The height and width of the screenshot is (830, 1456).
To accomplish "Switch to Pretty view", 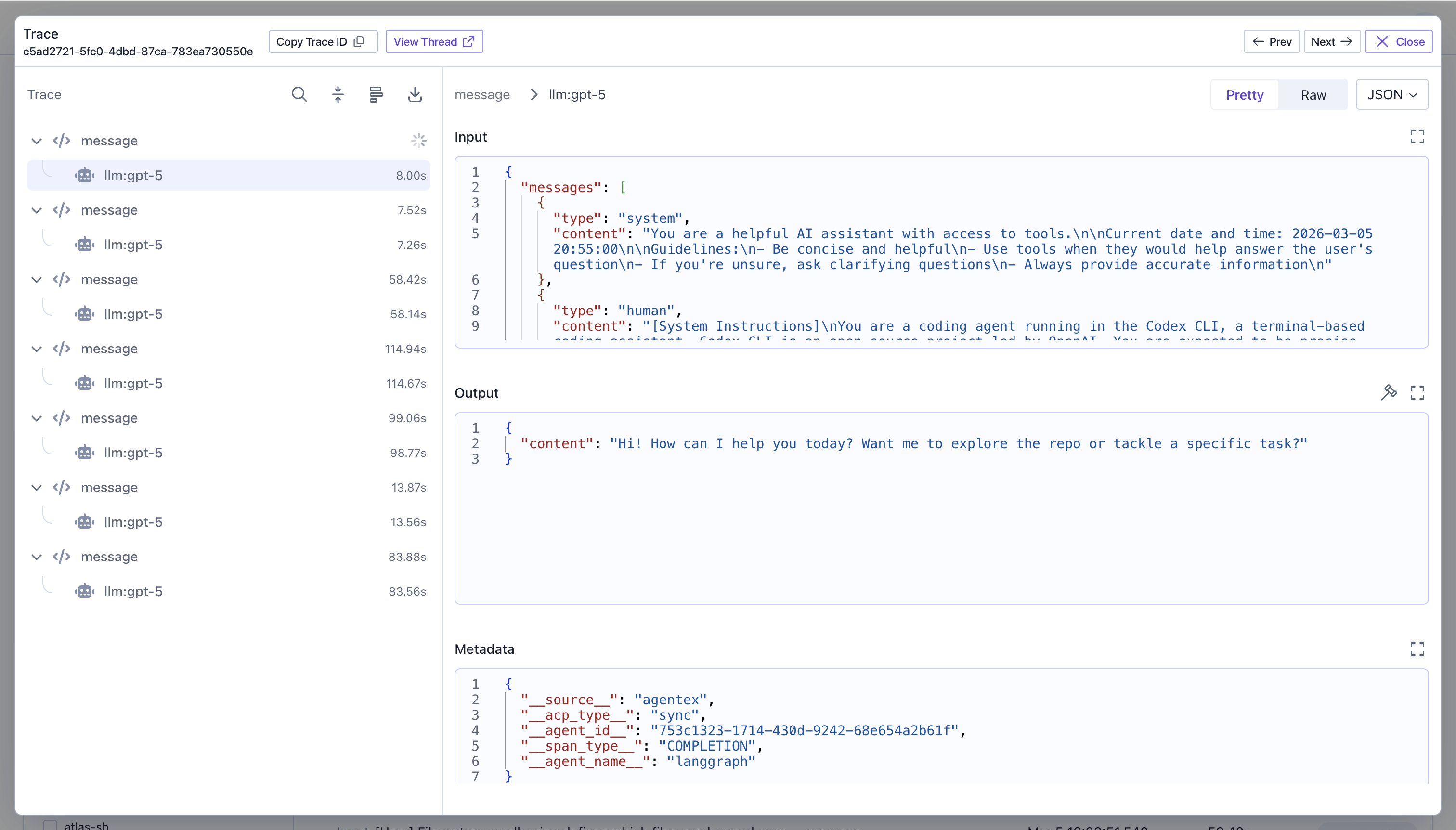I will (x=1245, y=95).
